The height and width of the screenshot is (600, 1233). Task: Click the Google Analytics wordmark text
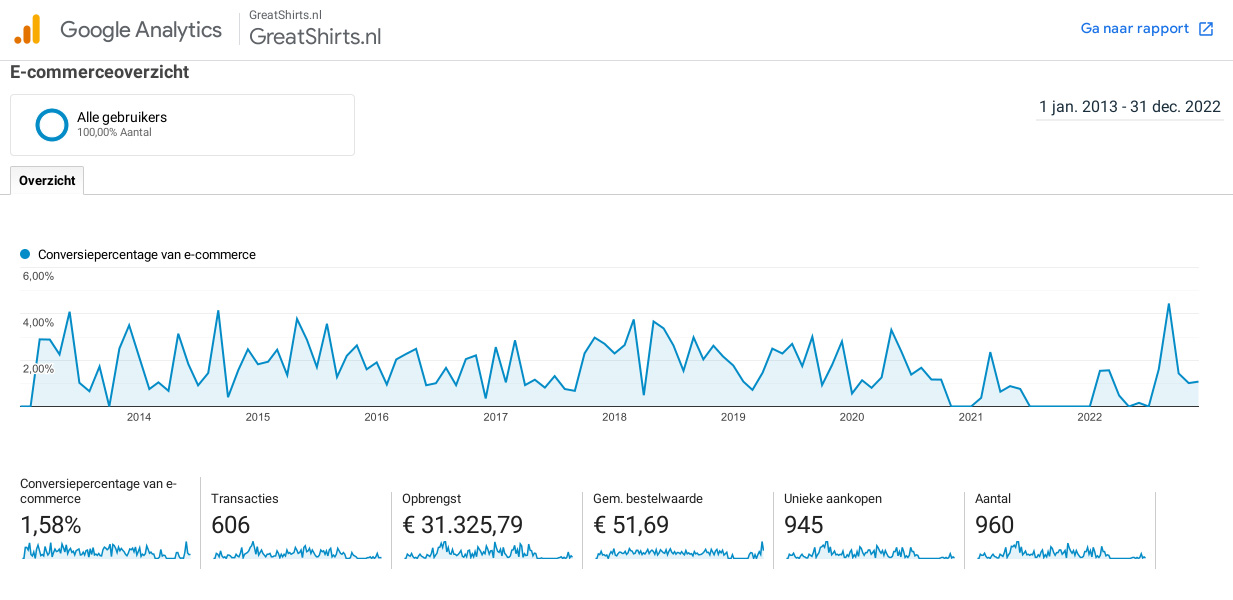[141, 29]
